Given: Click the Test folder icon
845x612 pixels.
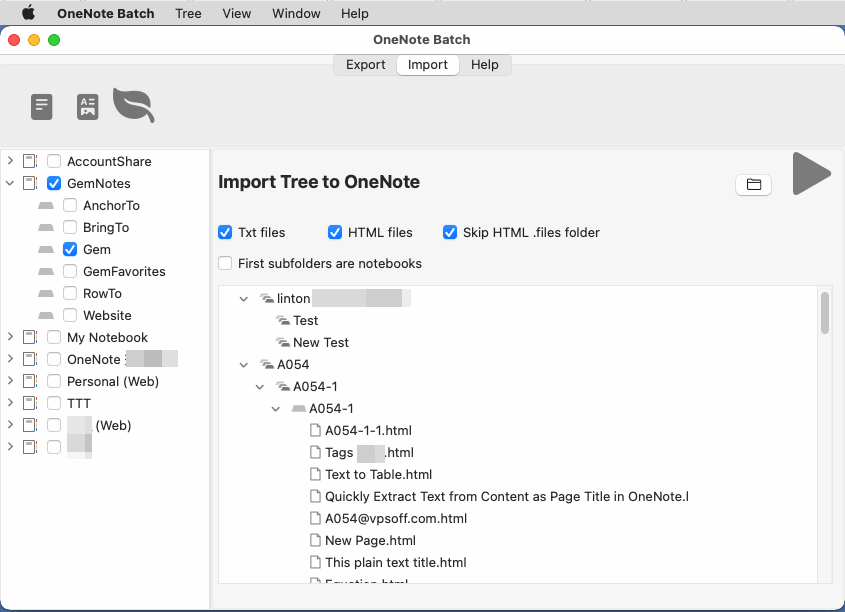Looking at the screenshot, I should point(283,320).
